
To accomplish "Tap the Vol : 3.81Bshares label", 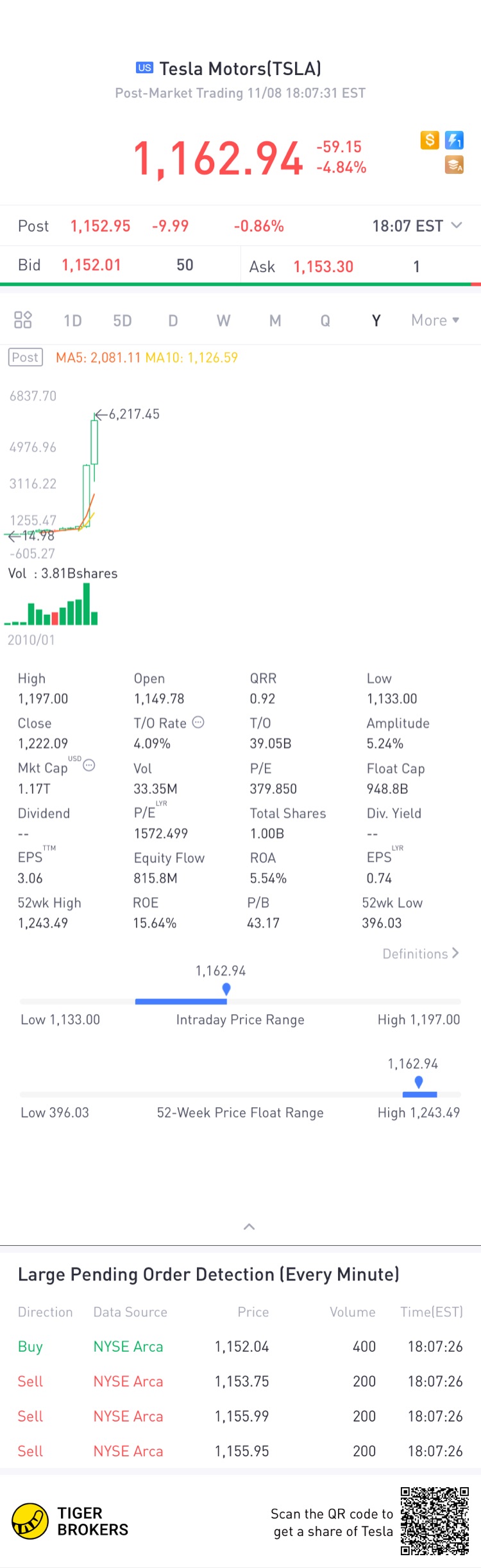I will pos(63,573).
